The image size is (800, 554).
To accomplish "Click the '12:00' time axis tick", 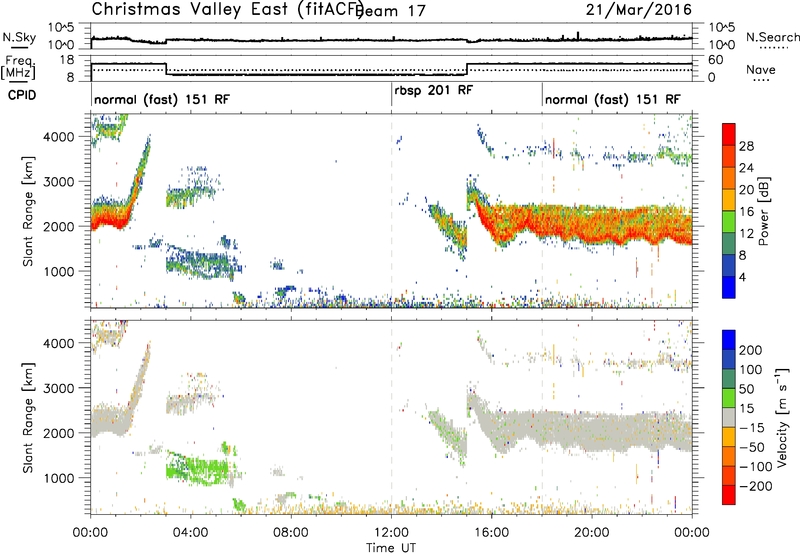I will click(x=391, y=533).
